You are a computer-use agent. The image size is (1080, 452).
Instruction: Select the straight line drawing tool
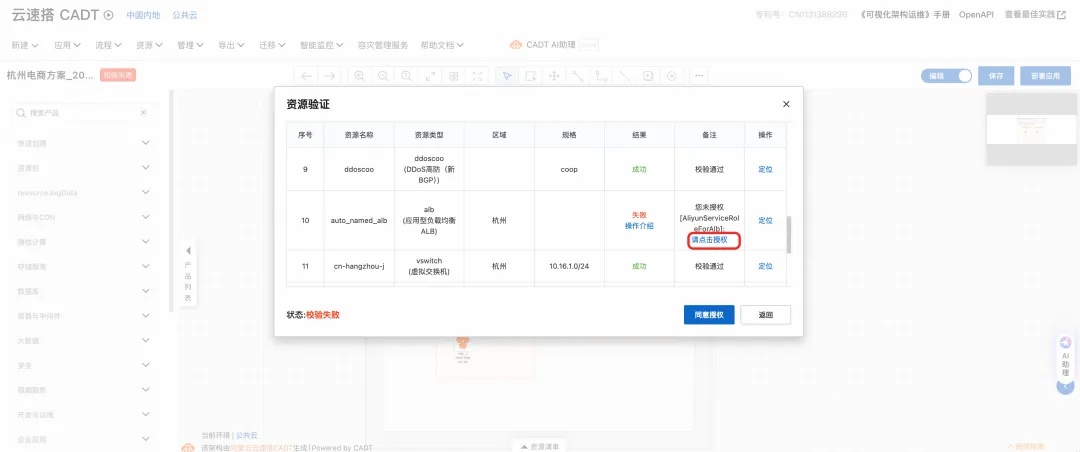pos(624,76)
